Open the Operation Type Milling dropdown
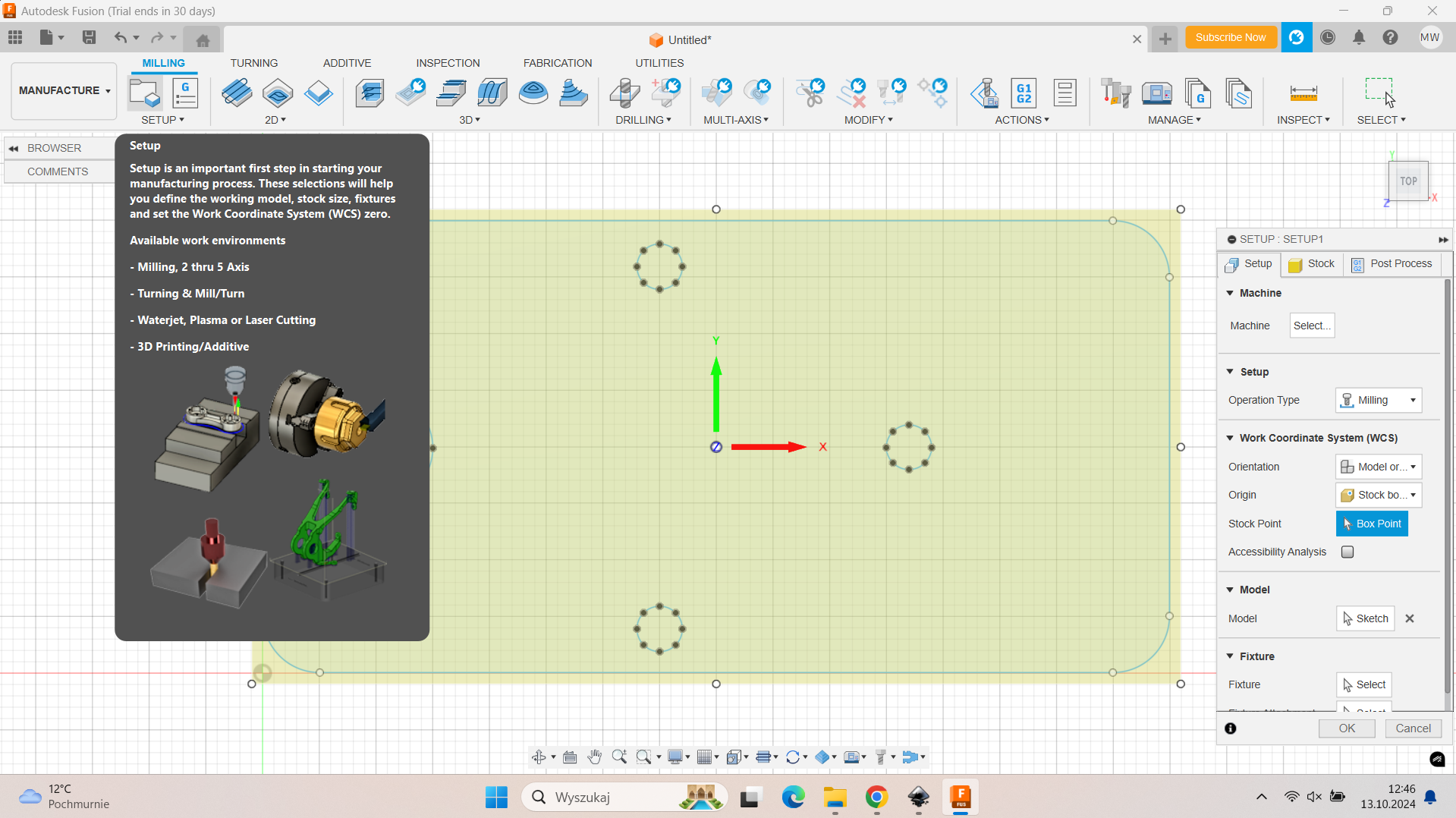The height and width of the screenshot is (818, 1456). tap(1378, 400)
